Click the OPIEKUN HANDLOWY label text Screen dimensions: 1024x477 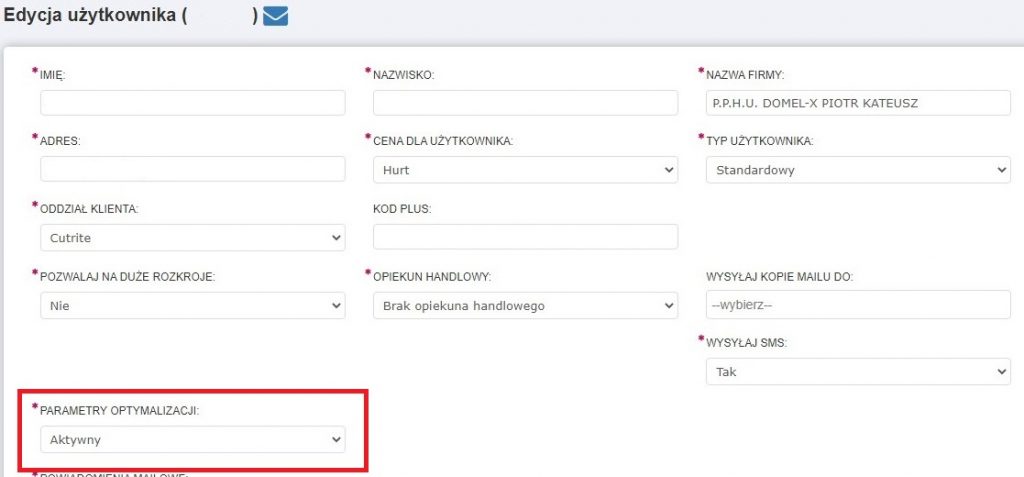click(x=431, y=277)
